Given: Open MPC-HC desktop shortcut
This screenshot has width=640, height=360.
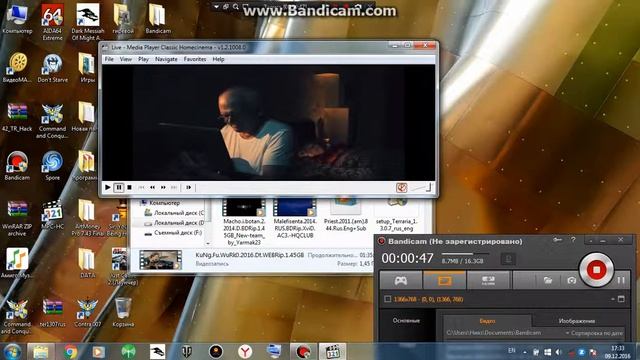Looking at the screenshot, I should (x=52, y=214).
